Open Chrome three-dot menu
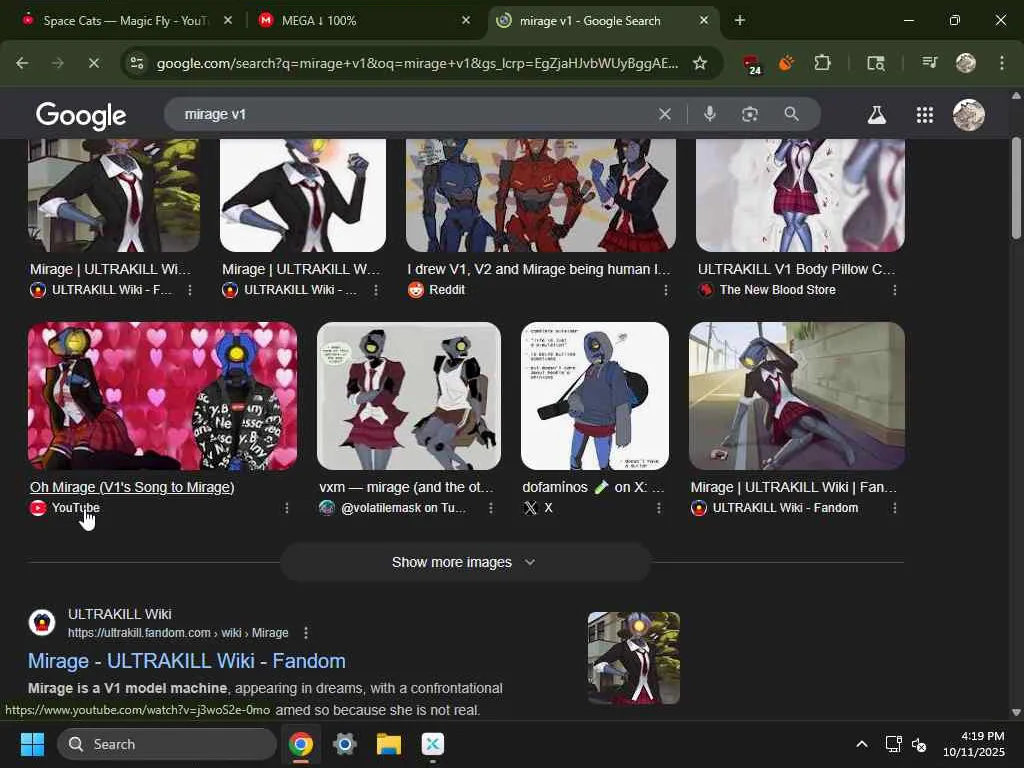 point(1002,63)
